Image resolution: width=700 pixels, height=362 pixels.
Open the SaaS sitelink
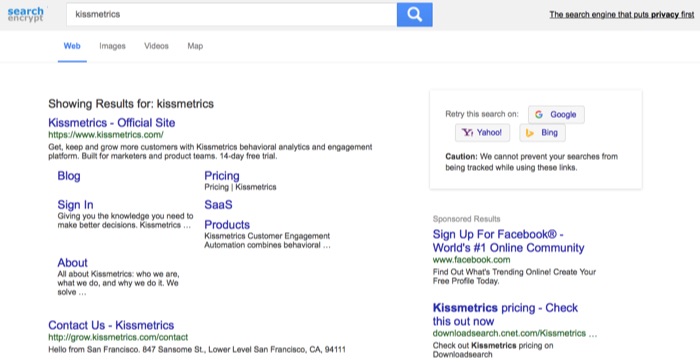(218, 205)
